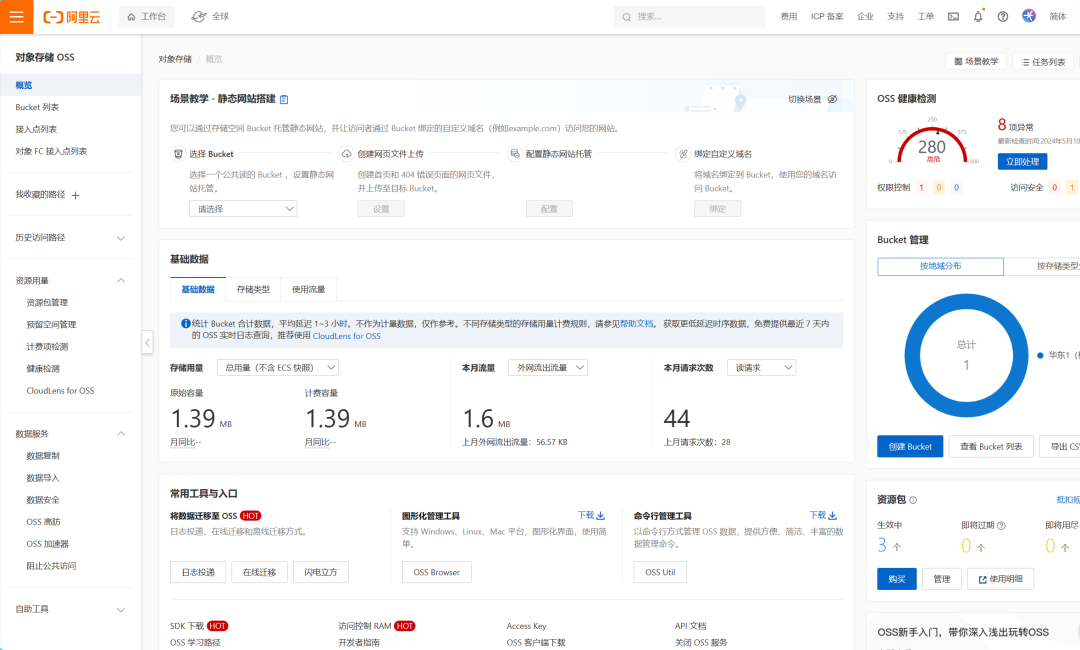Collapse the left sidebar with the chevron
1080x650 pixels.
tap(147, 342)
